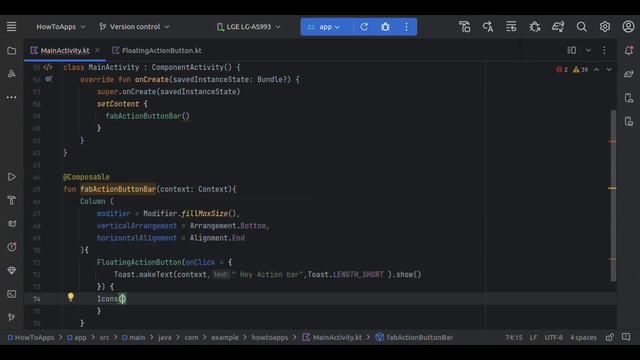The image size is (640, 360).
Task: Change the UTF-8 file encoding
Action: [x=553, y=338]
